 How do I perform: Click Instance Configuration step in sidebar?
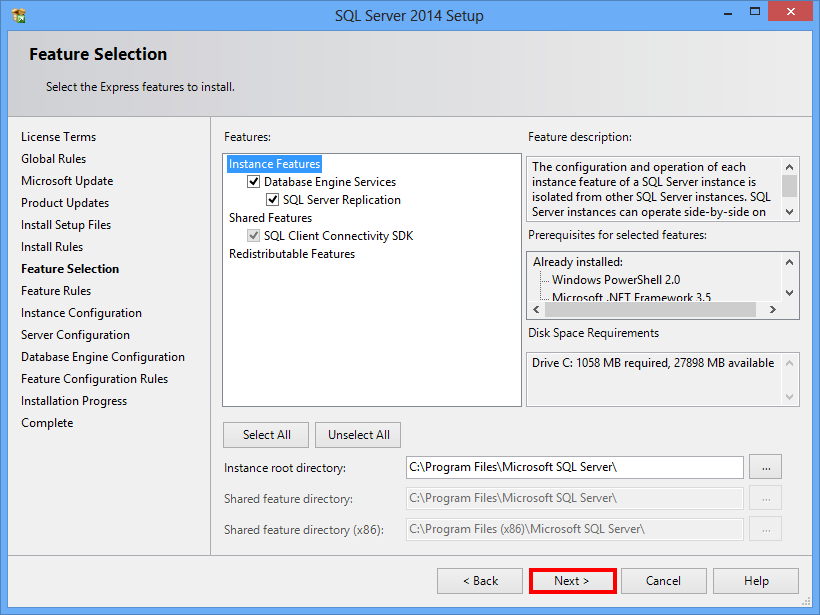click(81, 313)
